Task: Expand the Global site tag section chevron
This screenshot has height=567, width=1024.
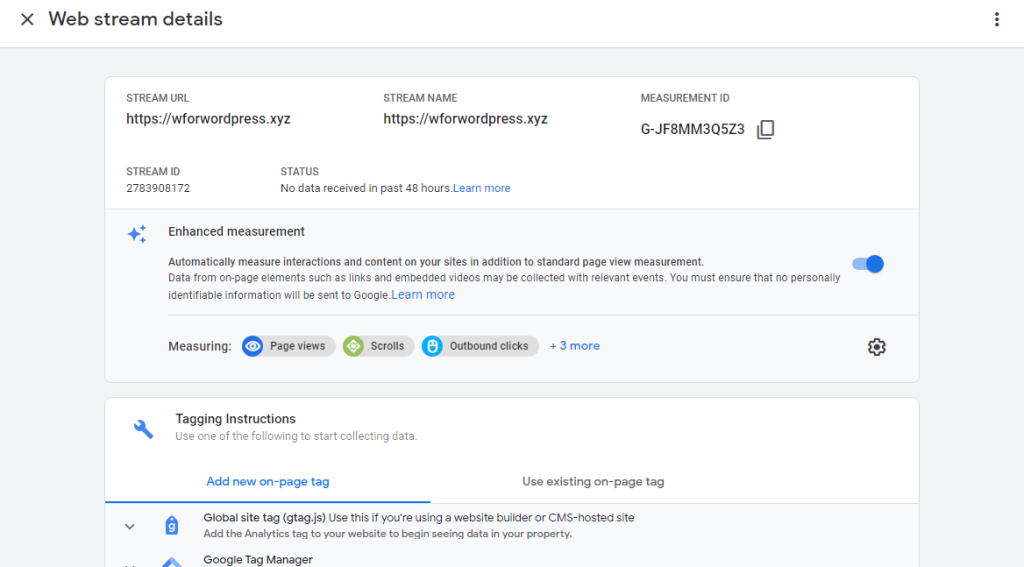Action: pyautogui.click(x=130, y=526)
